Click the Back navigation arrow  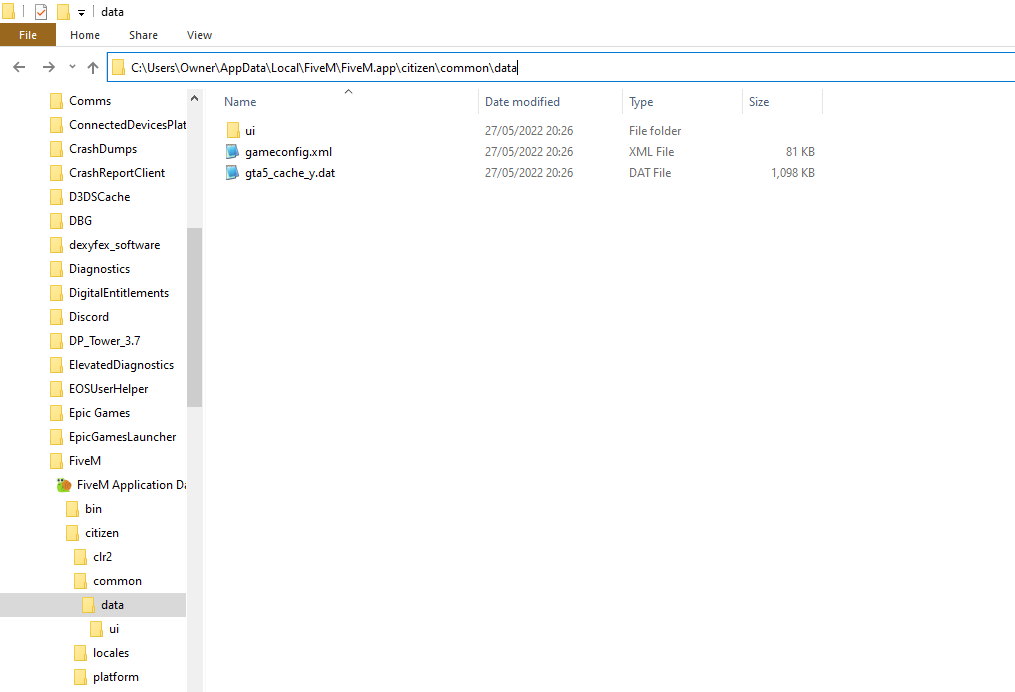[x=19, y=67]
